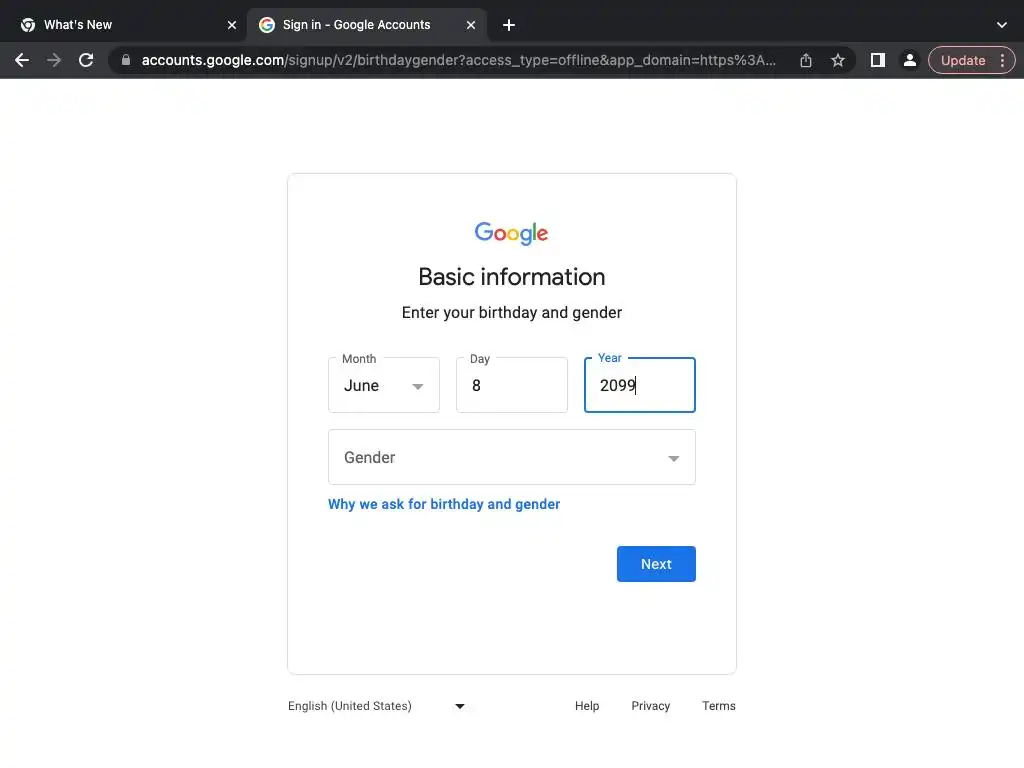Select the Sign in - Google Accounts tab
The image size is (1024, 768).
point(367,25)
